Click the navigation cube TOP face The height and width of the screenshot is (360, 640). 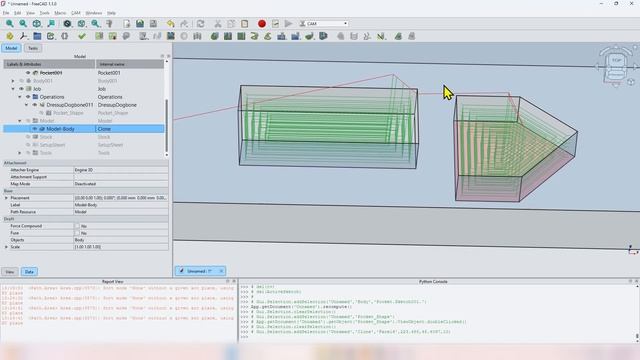point(616,60)
